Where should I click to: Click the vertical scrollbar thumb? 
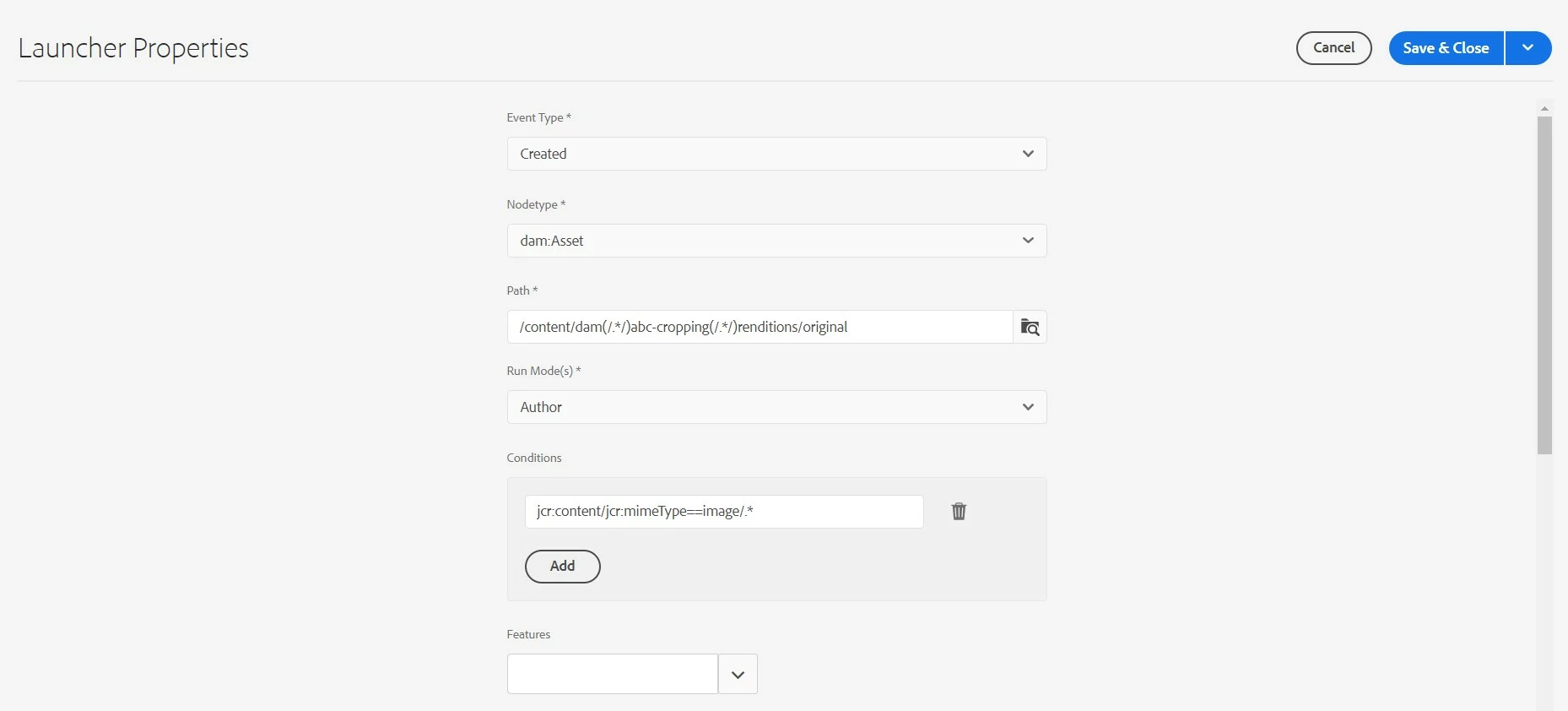pyautogui.click(x=1544, y=285)
